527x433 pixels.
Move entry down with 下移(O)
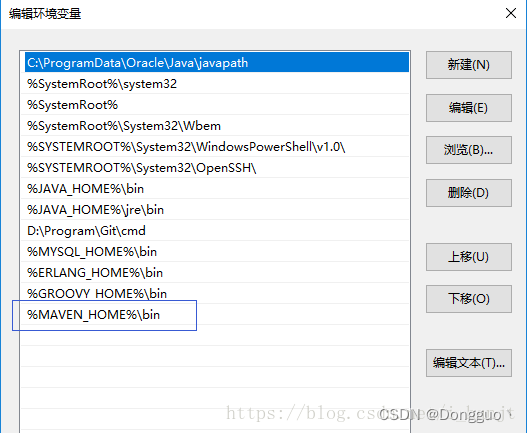click(469, 299)
